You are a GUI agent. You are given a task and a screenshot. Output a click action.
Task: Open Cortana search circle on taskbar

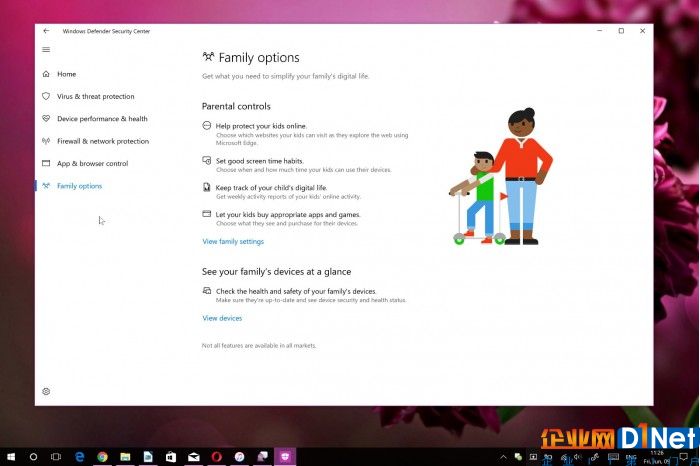pos(33,457)
